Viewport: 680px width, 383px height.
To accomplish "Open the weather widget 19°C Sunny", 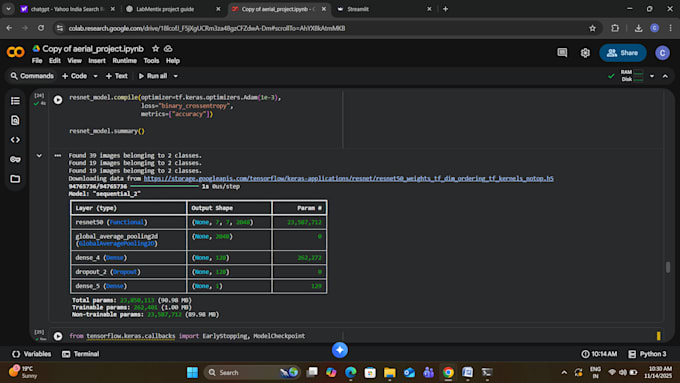I will click(x=23, y=372).
